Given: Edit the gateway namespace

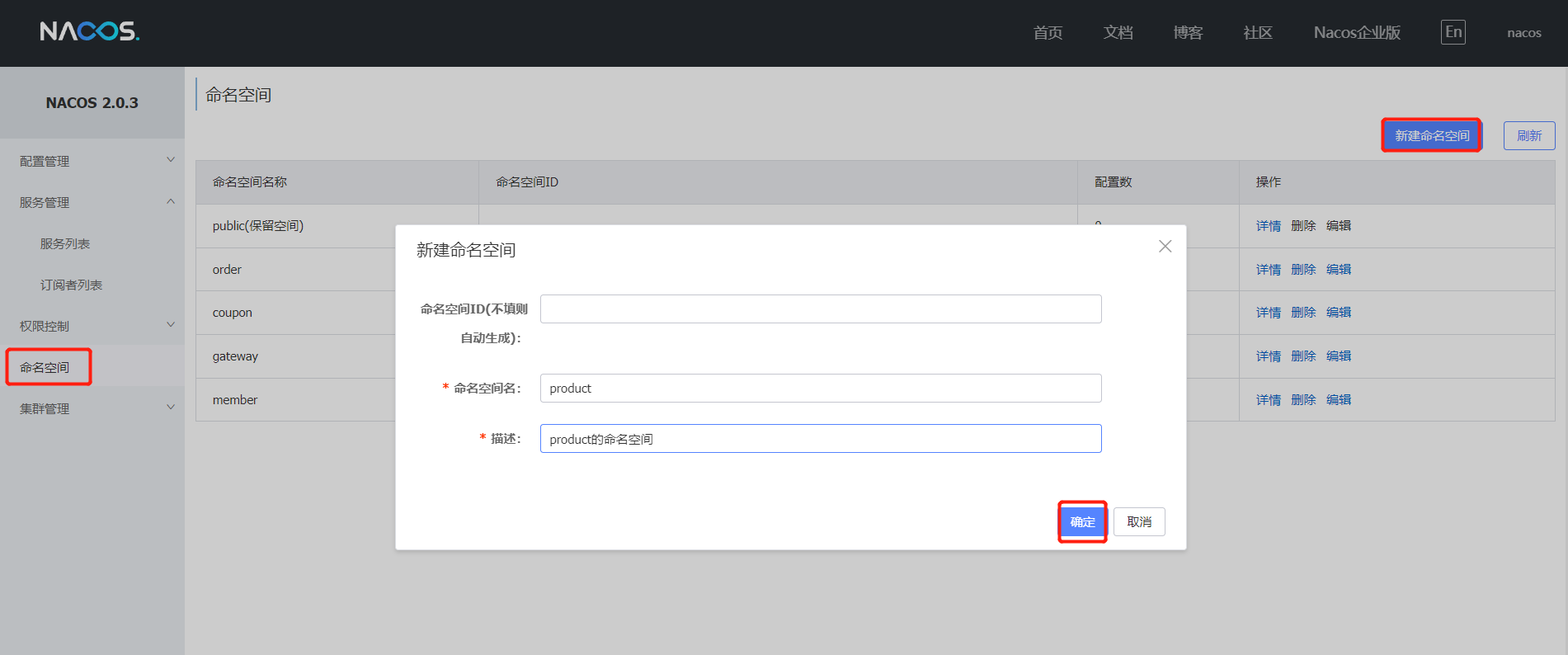Looking at the screenshot, I should (x=1339, y=356).
